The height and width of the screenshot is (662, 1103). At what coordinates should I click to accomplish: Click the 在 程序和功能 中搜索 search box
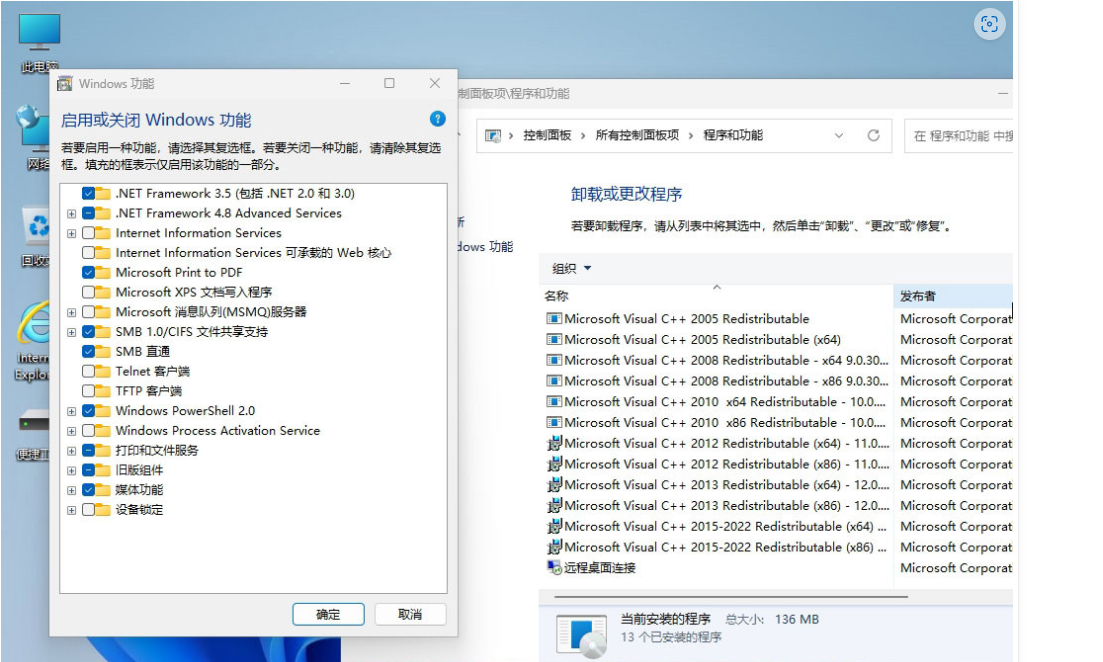[x=958, y=136]
